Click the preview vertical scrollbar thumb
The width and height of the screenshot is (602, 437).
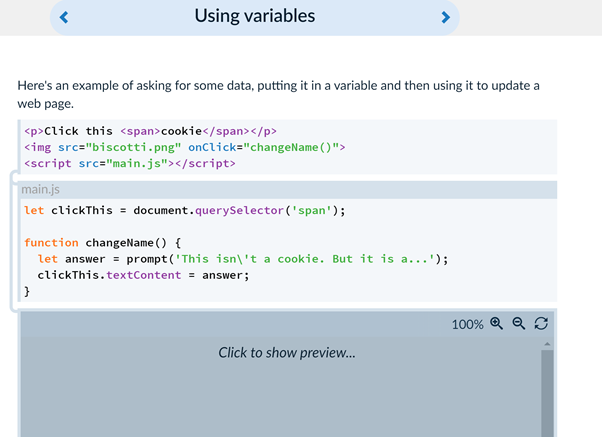(x=547, y=393)
